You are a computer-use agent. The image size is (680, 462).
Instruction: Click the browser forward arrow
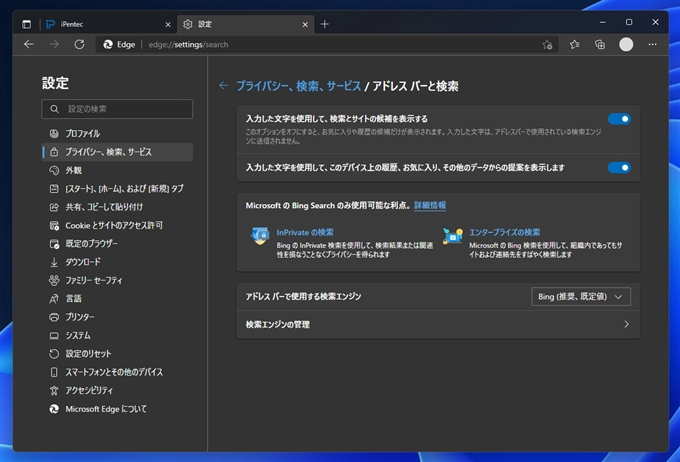[x=54, y=44]
